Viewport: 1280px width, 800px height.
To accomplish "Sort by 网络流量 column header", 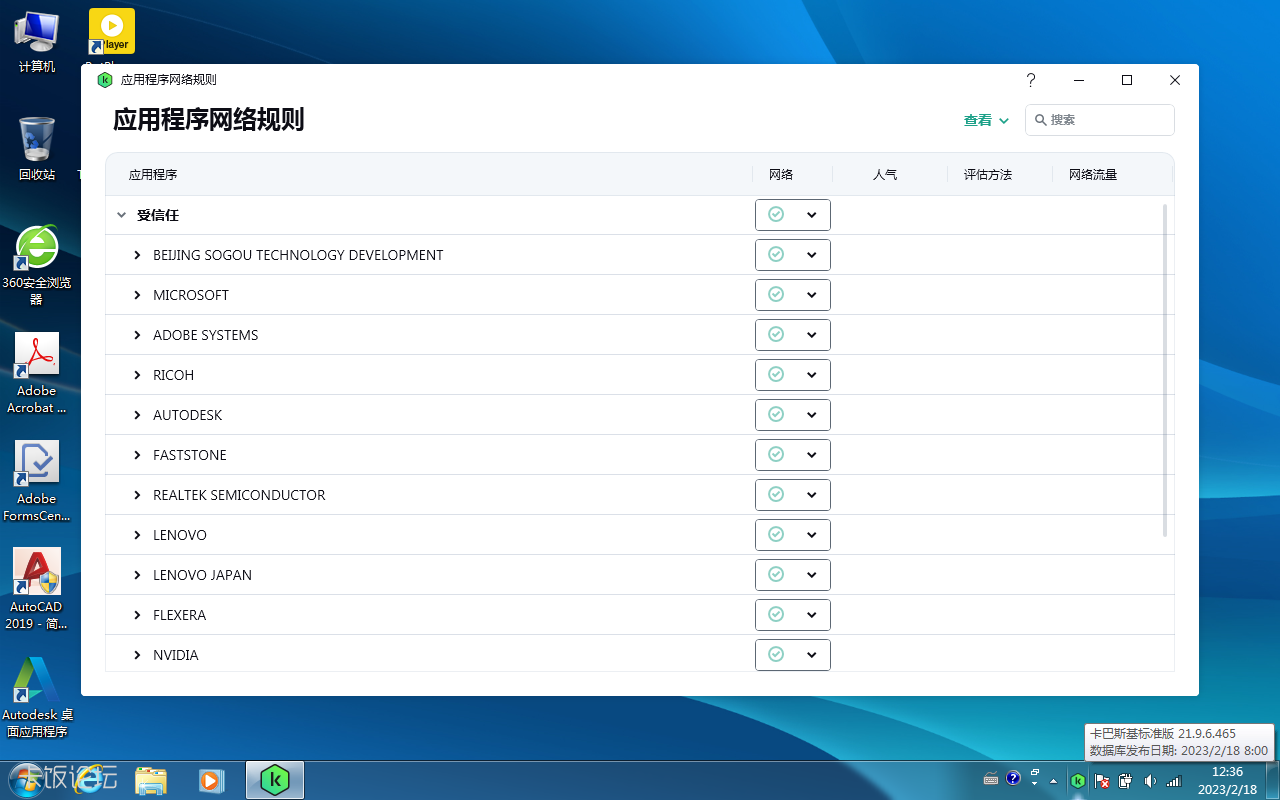I will point(1093,175).
